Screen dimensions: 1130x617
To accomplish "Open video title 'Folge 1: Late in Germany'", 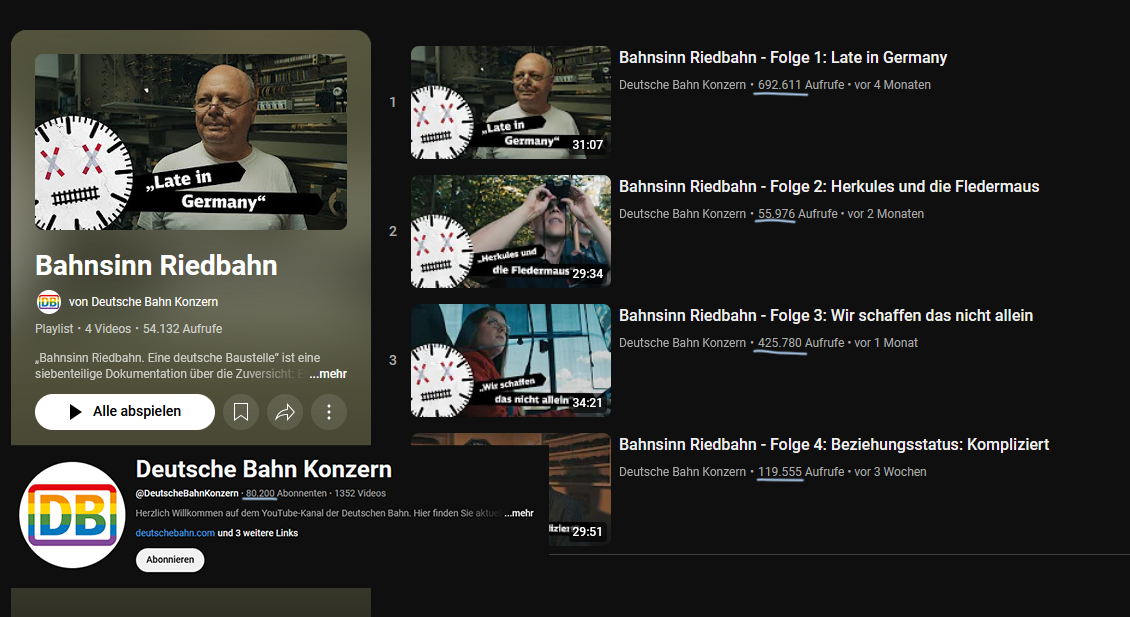I will (x=783, y=58).
